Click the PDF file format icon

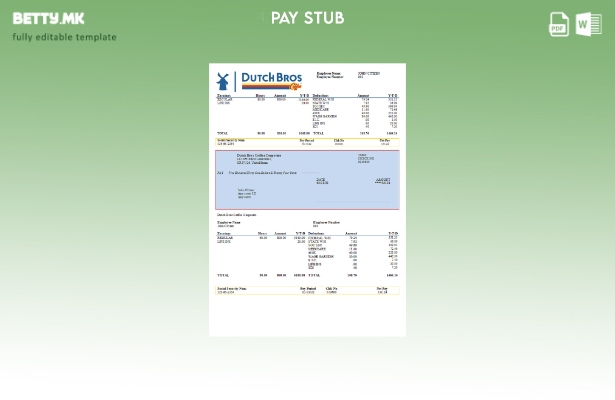coord(559,24)
